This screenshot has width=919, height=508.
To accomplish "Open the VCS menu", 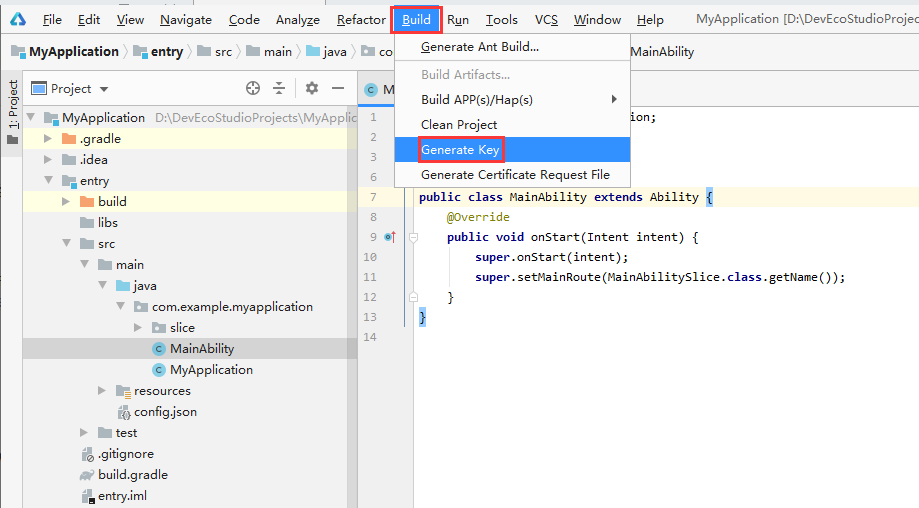I will 546,19.
